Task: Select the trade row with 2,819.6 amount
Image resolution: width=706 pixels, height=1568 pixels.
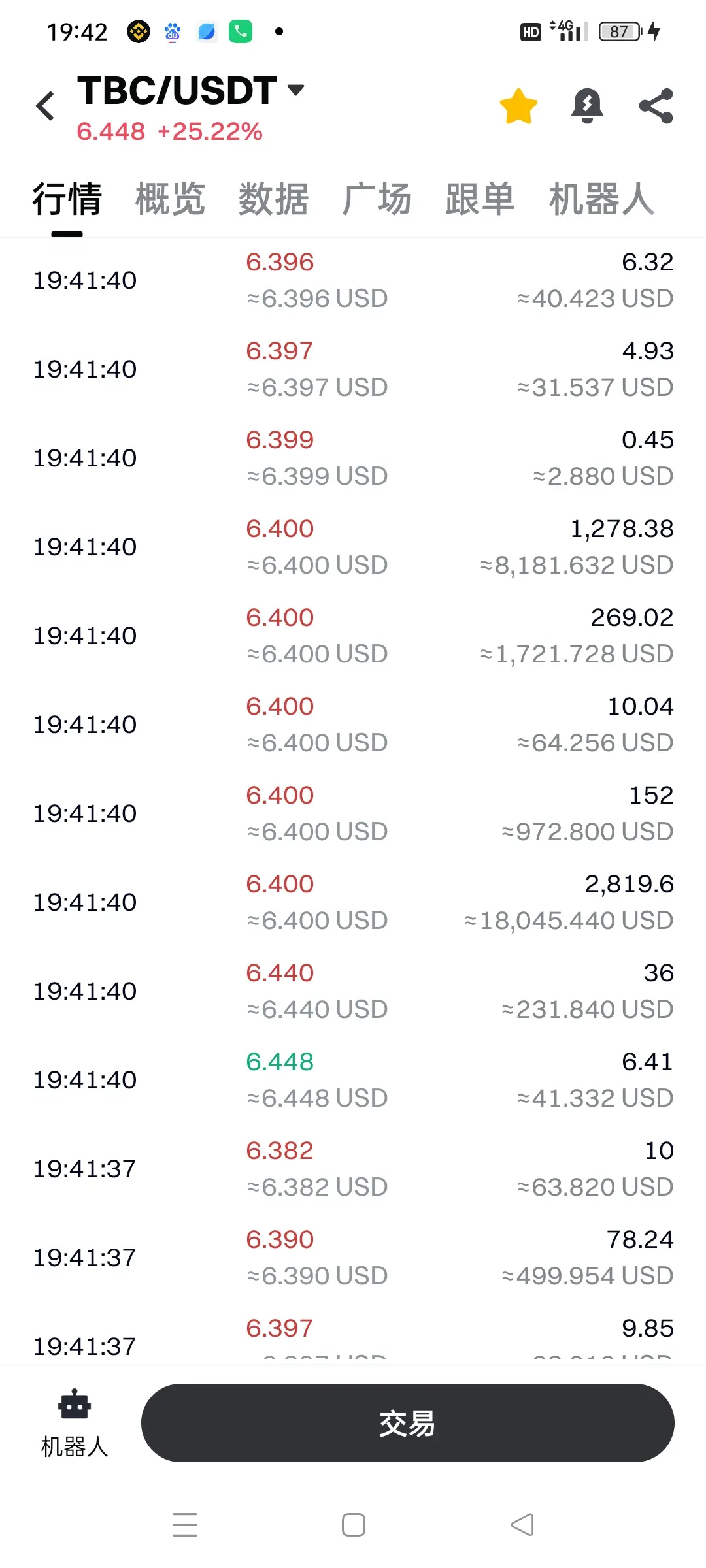Action: 353,902
